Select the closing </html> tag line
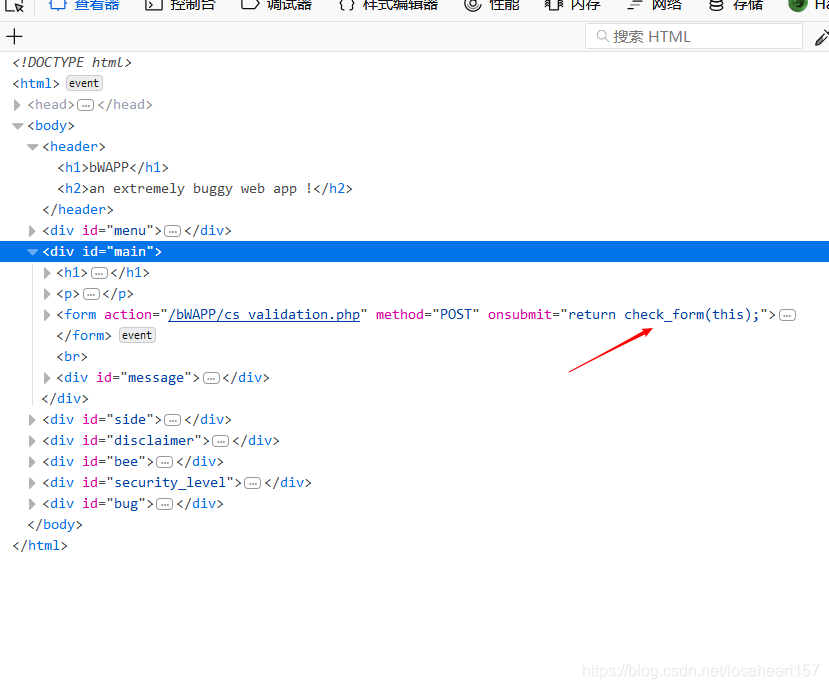This screenshot has height=689, width=829. (40, 546)
